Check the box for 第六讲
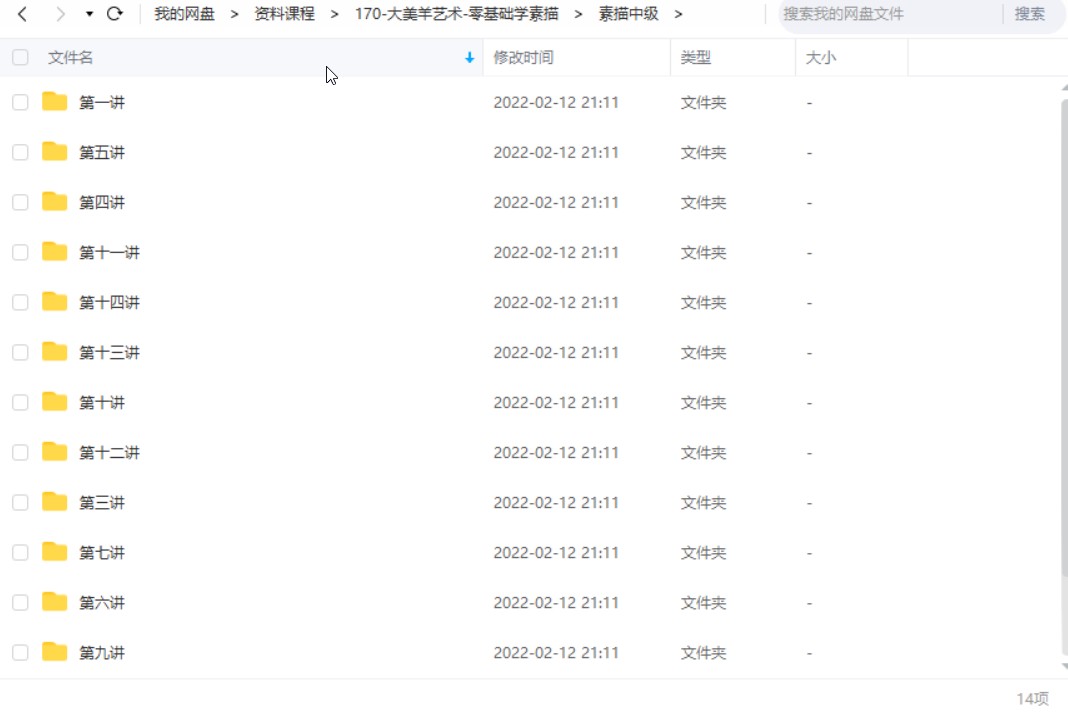 pyautogui.click(x=20, y=603)
